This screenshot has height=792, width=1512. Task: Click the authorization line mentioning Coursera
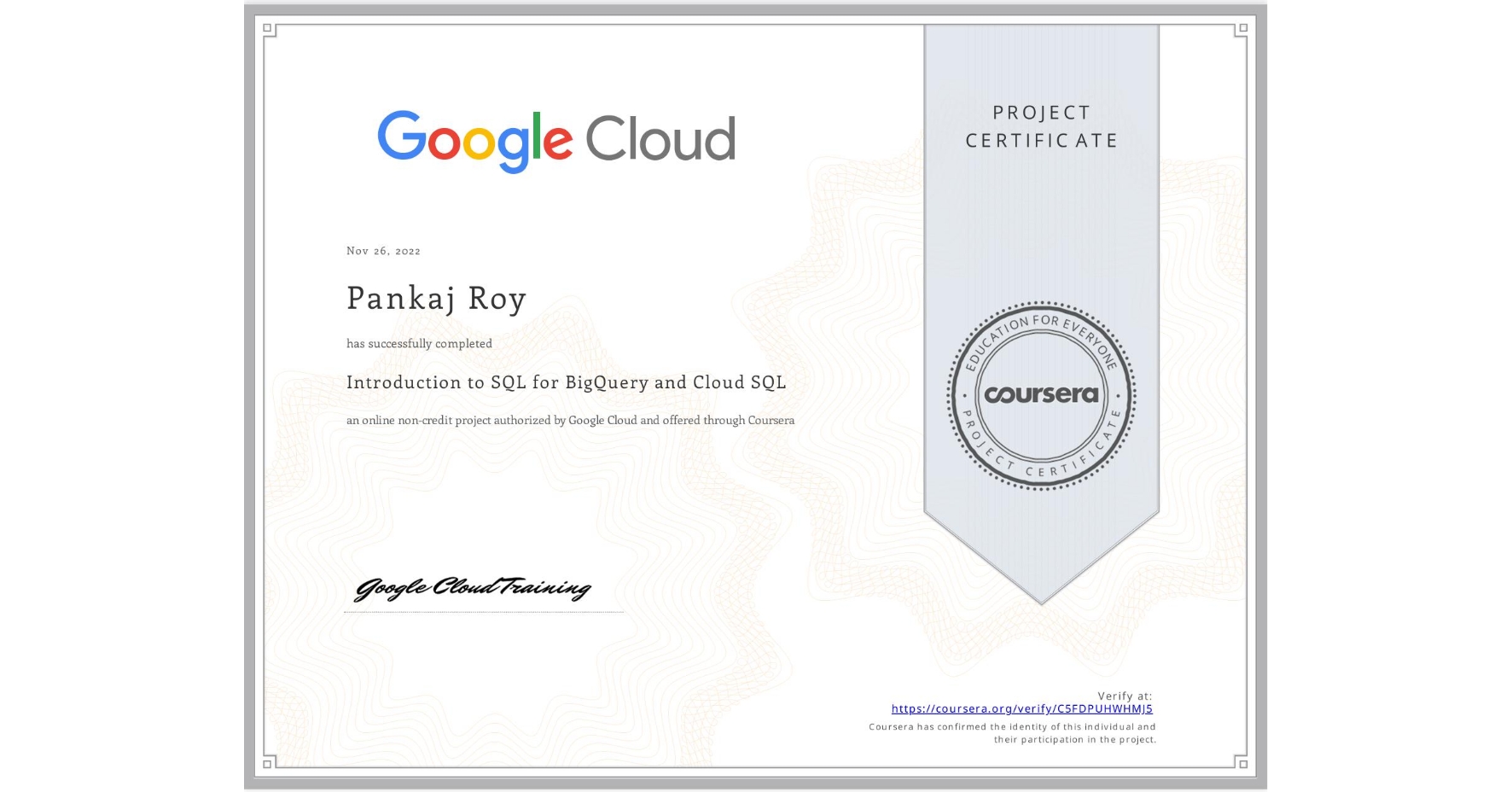[570, 420]
